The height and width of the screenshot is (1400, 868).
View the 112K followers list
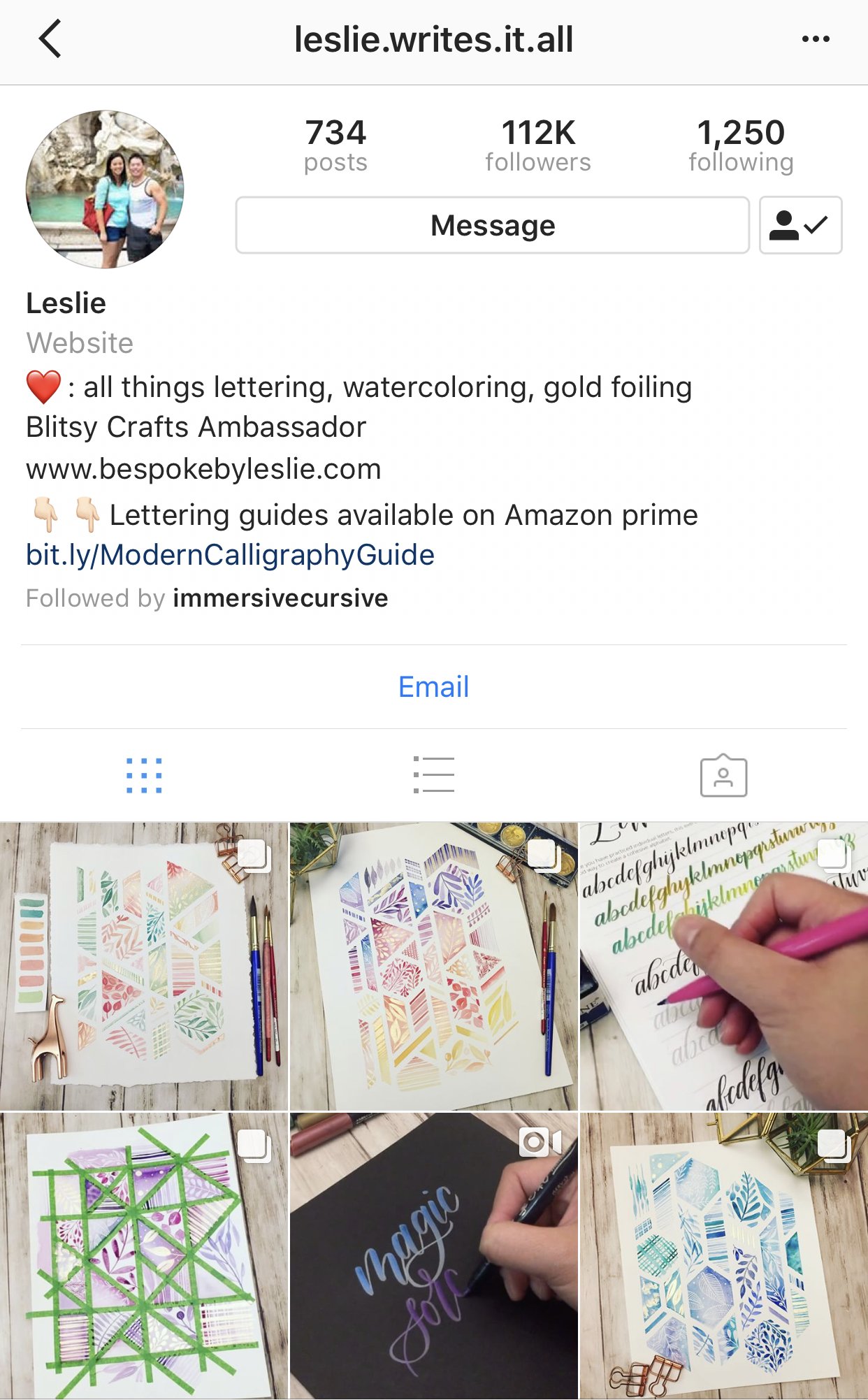pyautogui.click(x=538, y=145)
